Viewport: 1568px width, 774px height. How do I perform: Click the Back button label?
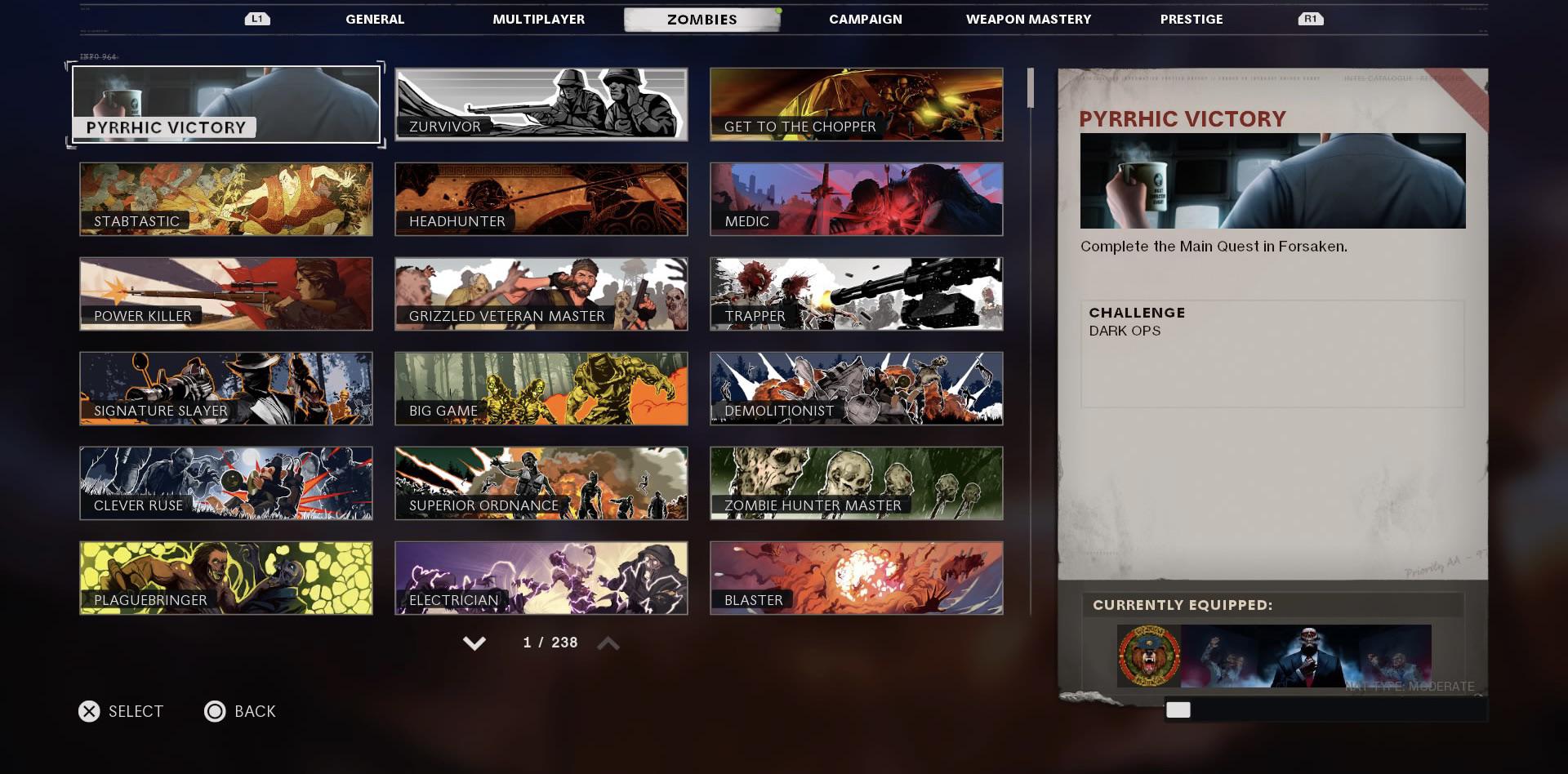click(x=256, y=712)
